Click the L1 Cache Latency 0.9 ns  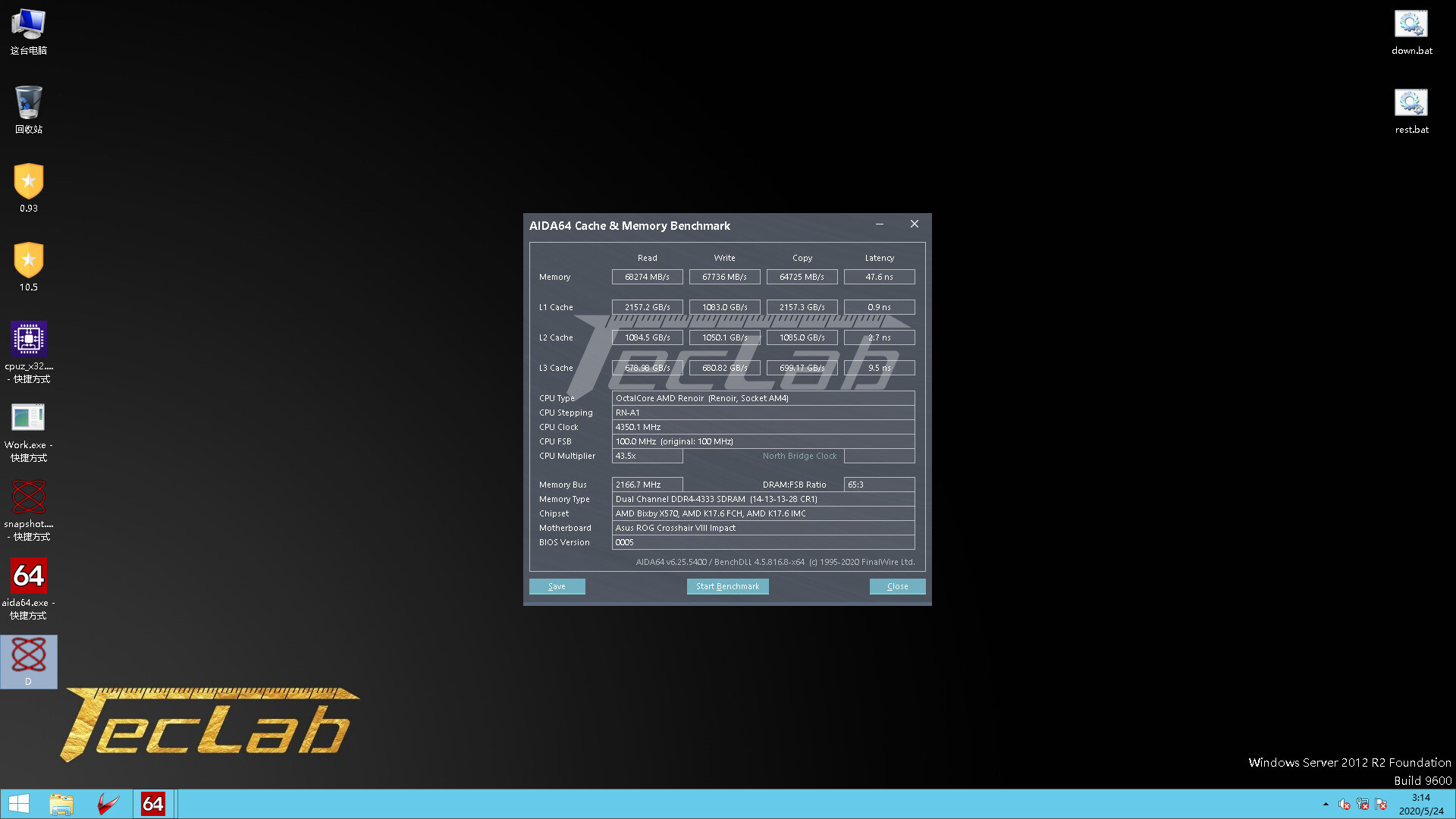point(879,307)
